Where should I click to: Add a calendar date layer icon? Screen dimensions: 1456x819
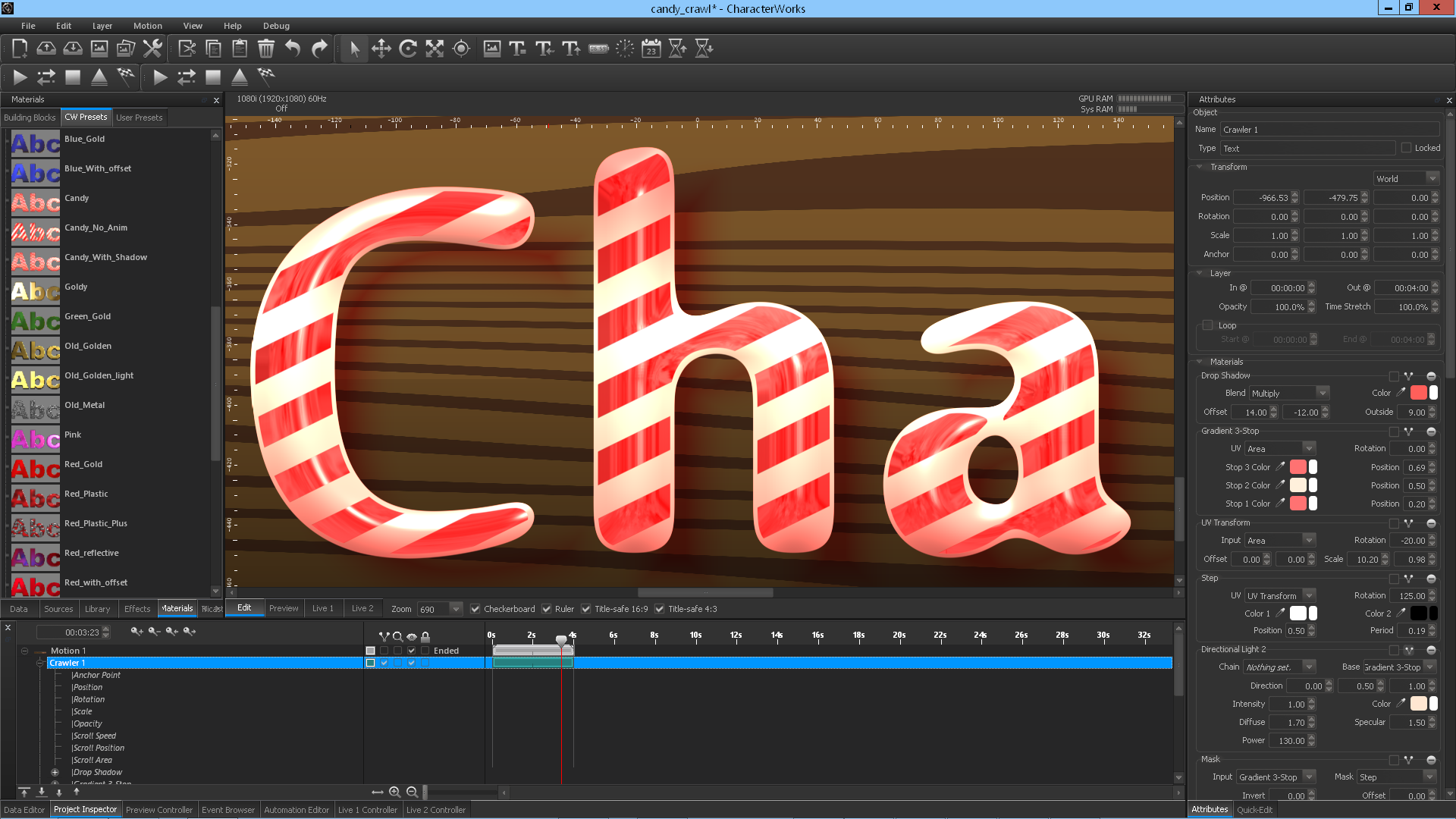(x=651, y=49)
